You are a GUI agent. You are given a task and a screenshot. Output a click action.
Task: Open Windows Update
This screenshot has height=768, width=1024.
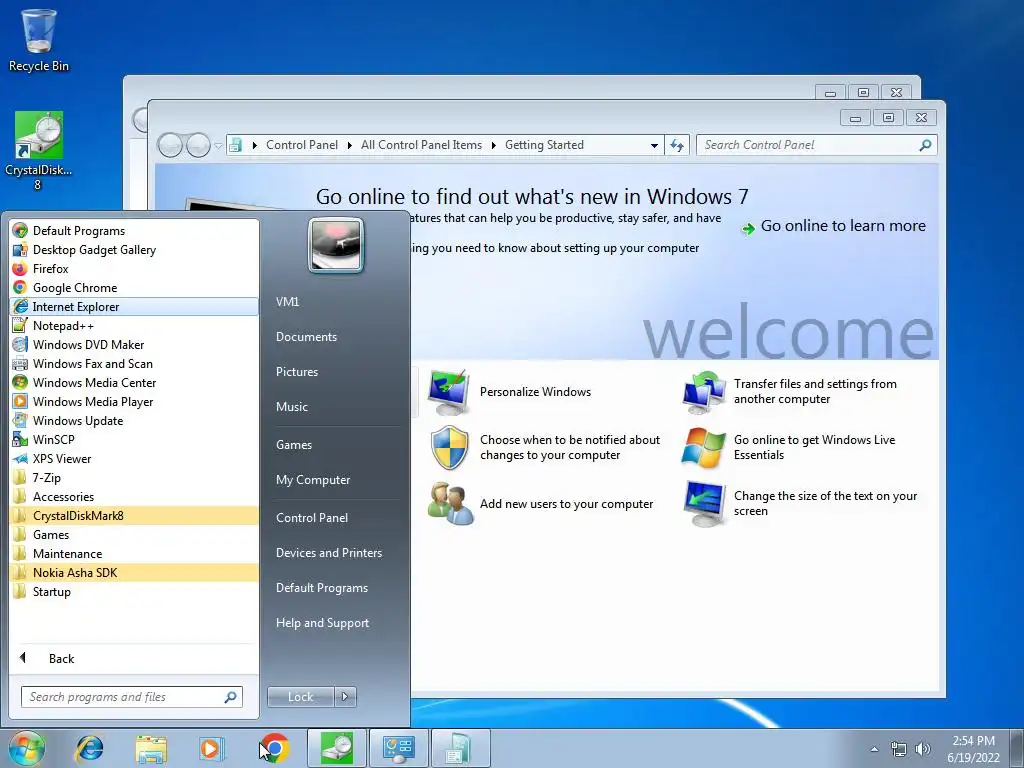[134, 420]
